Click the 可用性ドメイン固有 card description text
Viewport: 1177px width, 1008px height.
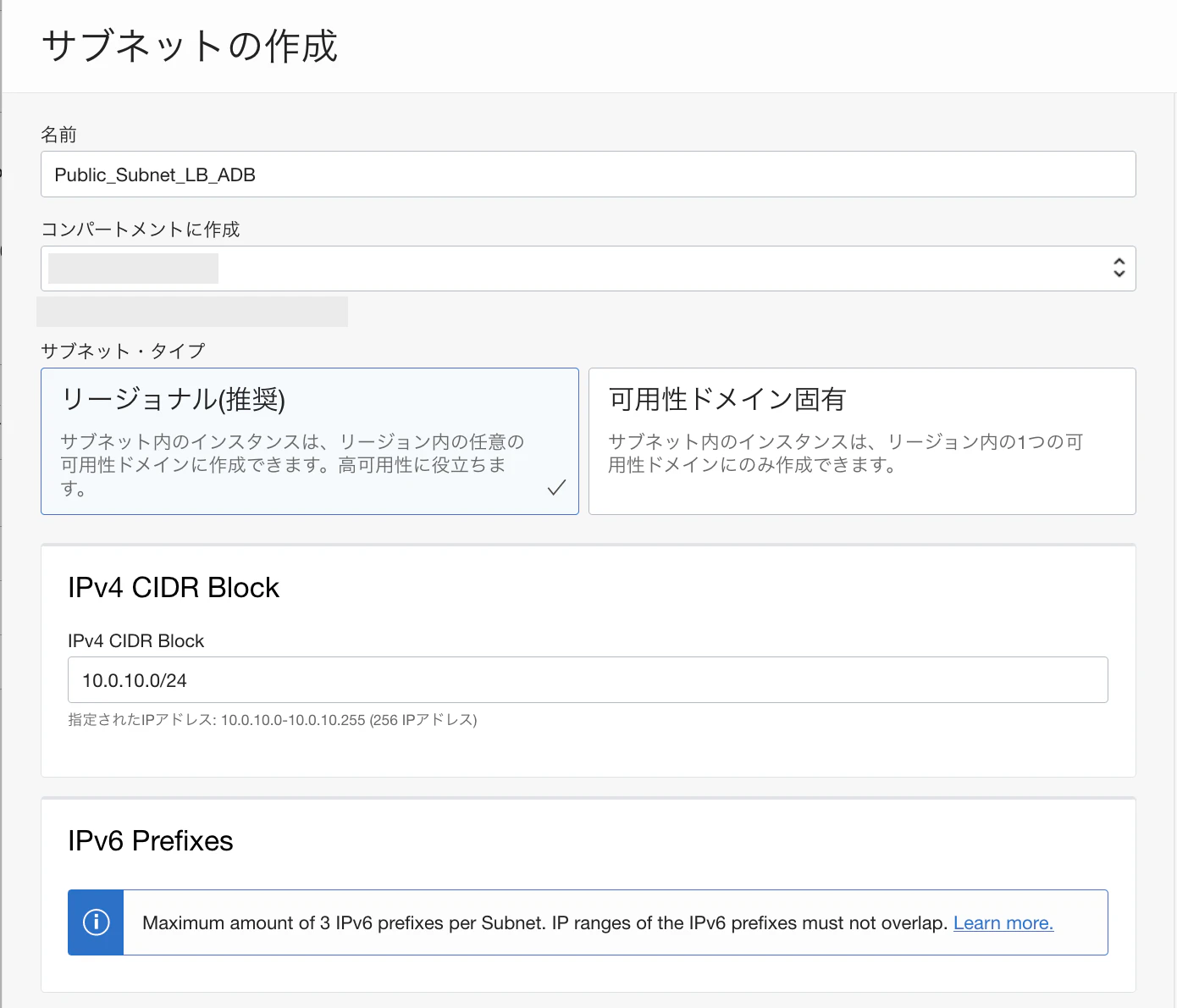(x=846, y=453)
